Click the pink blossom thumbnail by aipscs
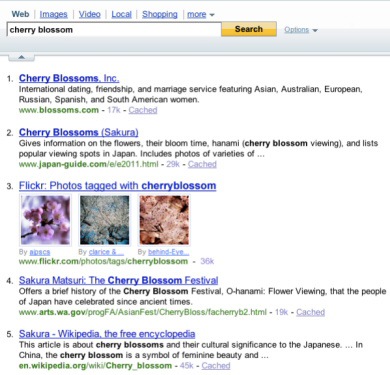This screenshot has width=390, height=375. pyautogui.click(x=46, y=220)
